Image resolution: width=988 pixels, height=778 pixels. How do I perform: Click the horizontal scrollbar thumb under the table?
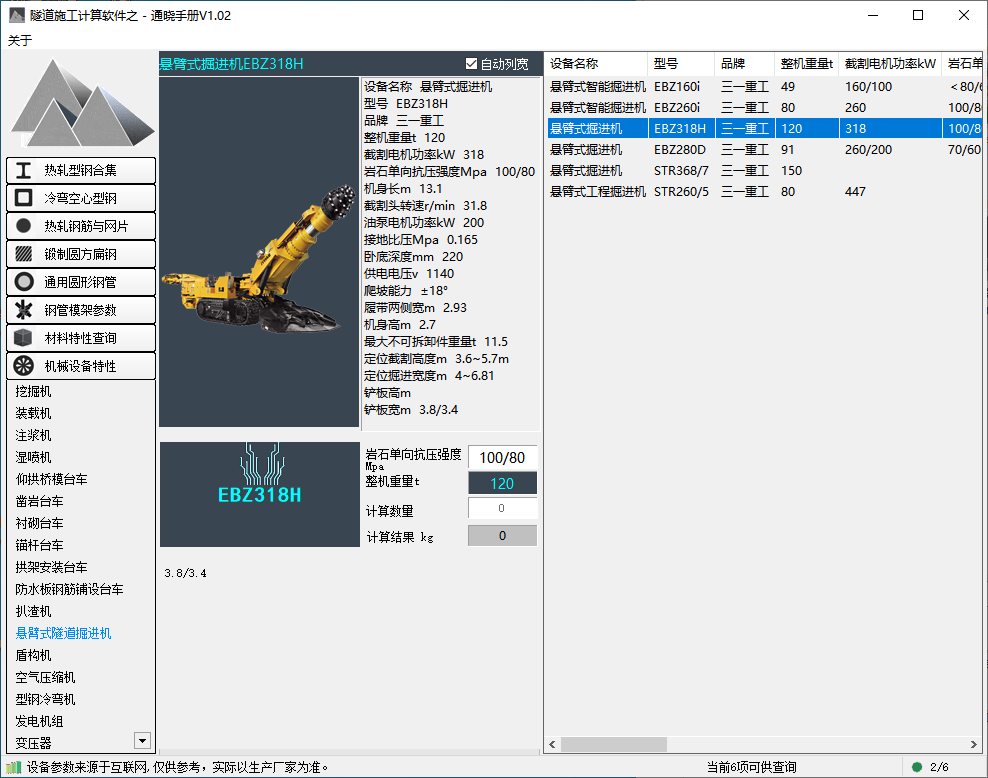coord(614,745)
